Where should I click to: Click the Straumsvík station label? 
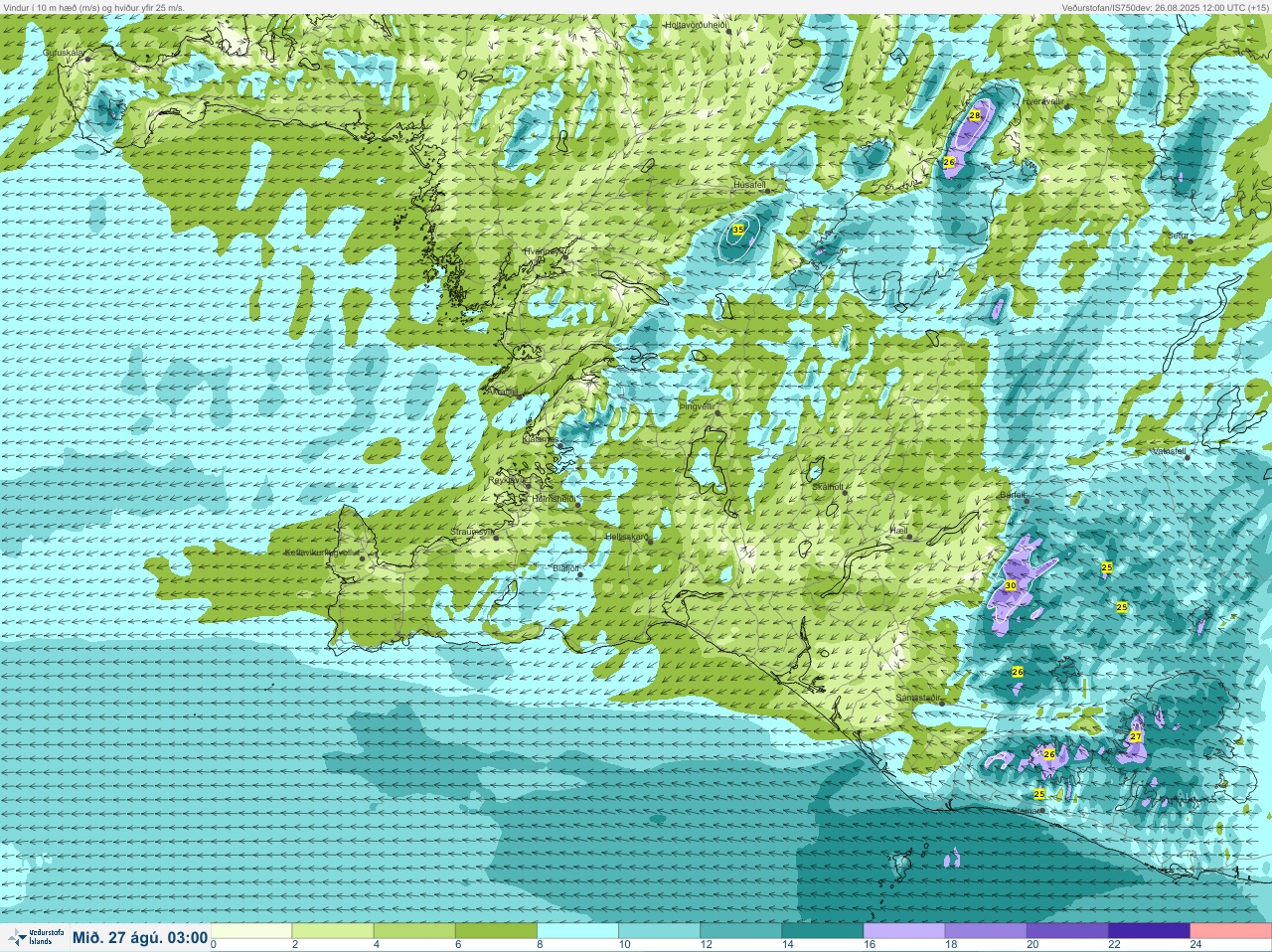471,532
